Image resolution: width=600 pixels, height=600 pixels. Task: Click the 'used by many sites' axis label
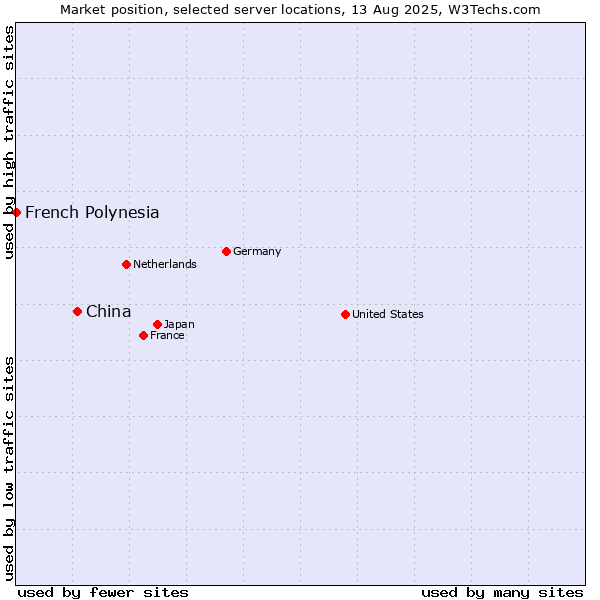[x=502, y=593]
